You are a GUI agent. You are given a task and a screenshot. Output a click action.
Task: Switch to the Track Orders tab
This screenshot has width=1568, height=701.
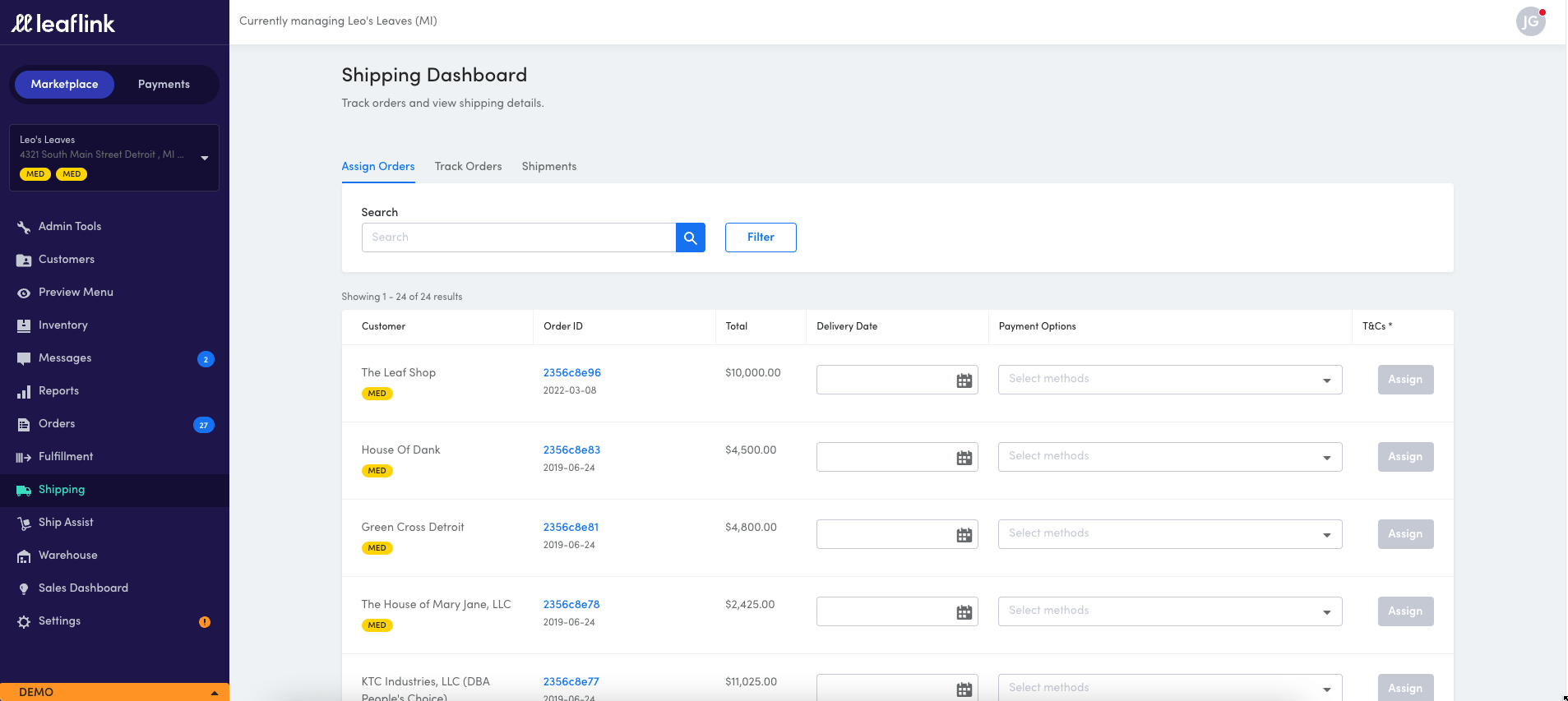(x=468, y=167)
